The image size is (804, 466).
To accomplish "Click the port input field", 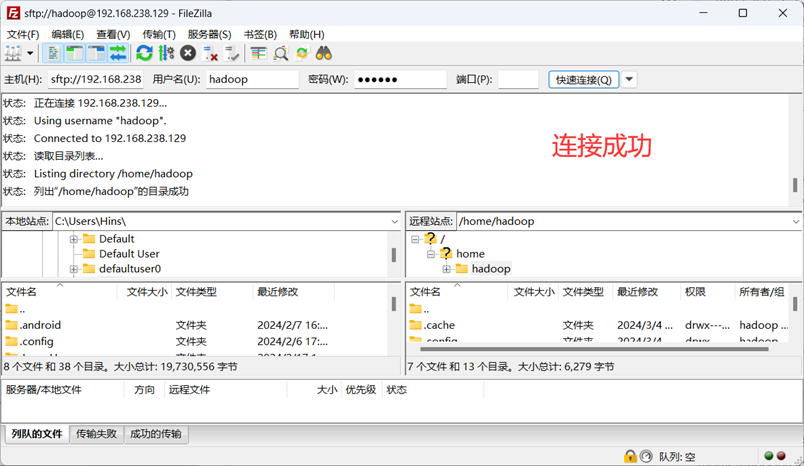I will 518,79.
